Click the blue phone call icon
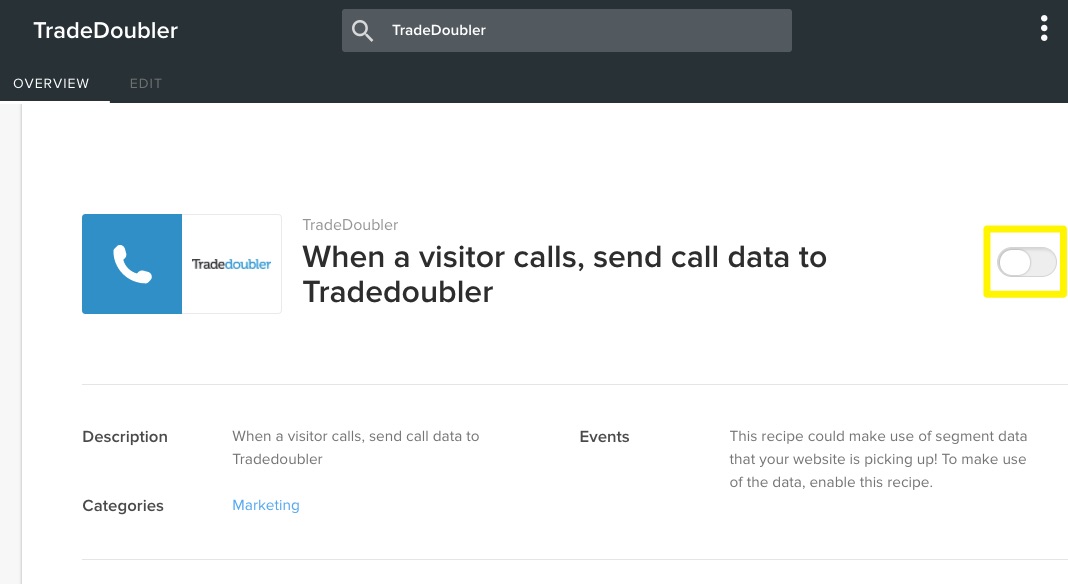Image resolution: width=1068 pixels, height=584 pixels. [x=132, y=264]
